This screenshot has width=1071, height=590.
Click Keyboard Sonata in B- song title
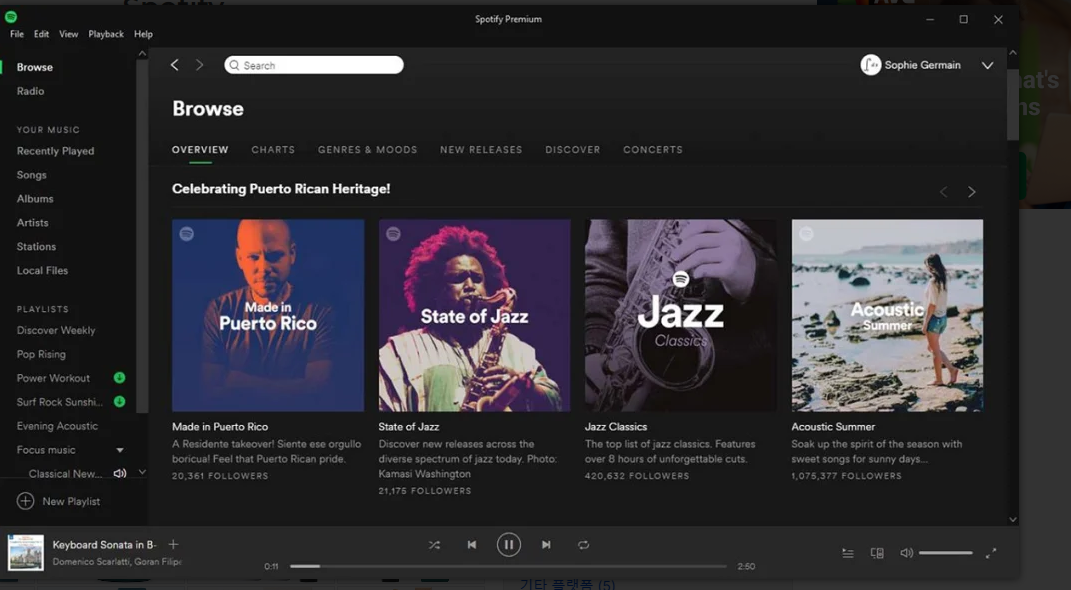point(105,544)
